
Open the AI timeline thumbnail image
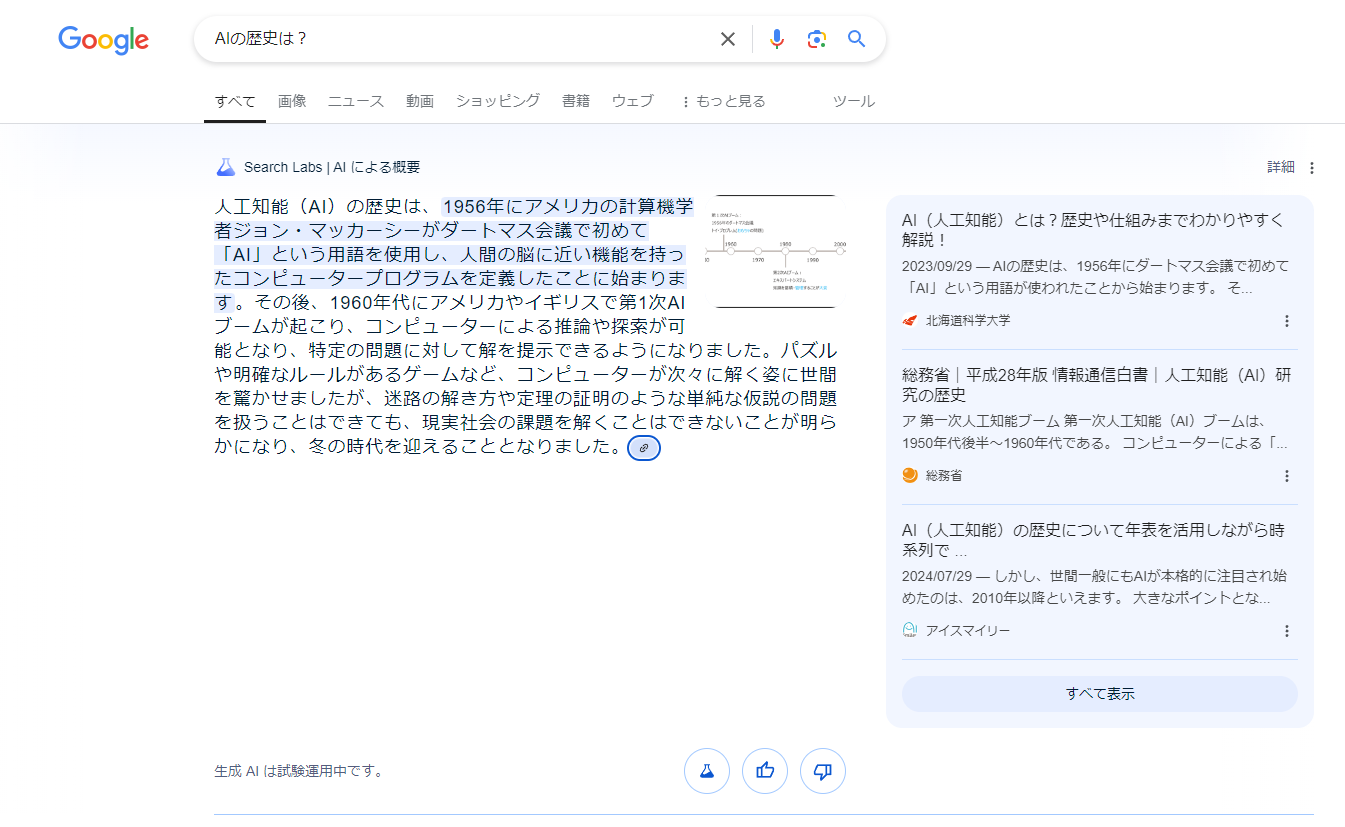pyautogui.click(x=776, y=251)
